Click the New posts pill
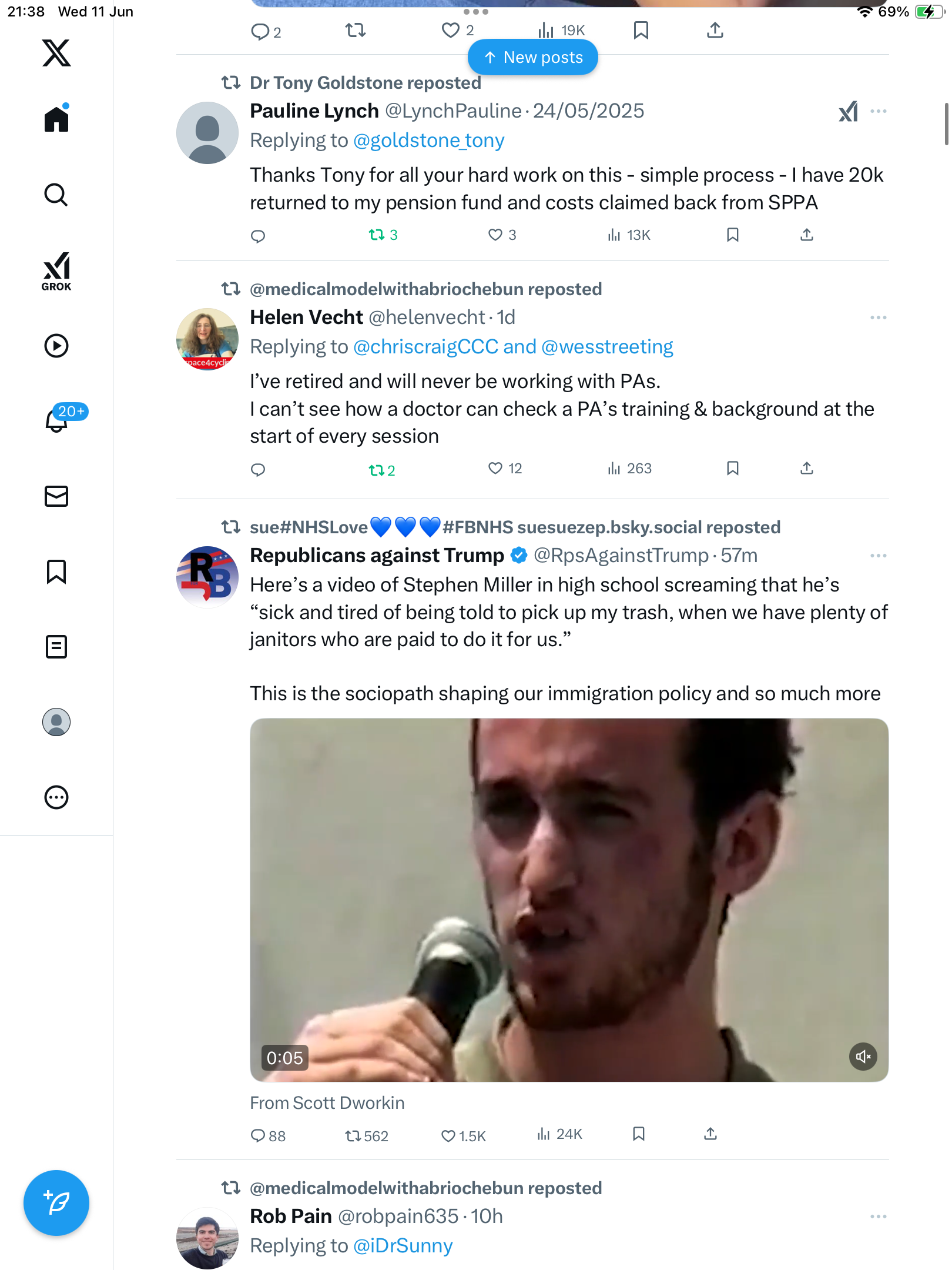Viewport: 952px width, 1270px height. pyautogui.click(x=533, y=58)
